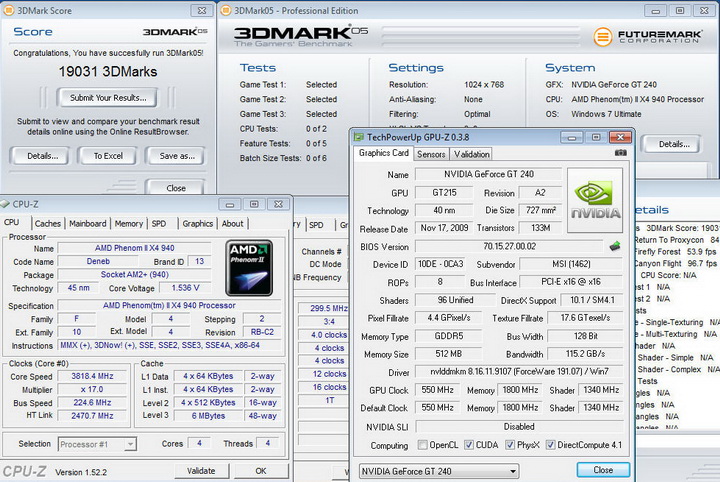The height and width of the screenshot is (482, 720).
Task: Click the OK button in CPU-Z
Action: coord(261,471)
